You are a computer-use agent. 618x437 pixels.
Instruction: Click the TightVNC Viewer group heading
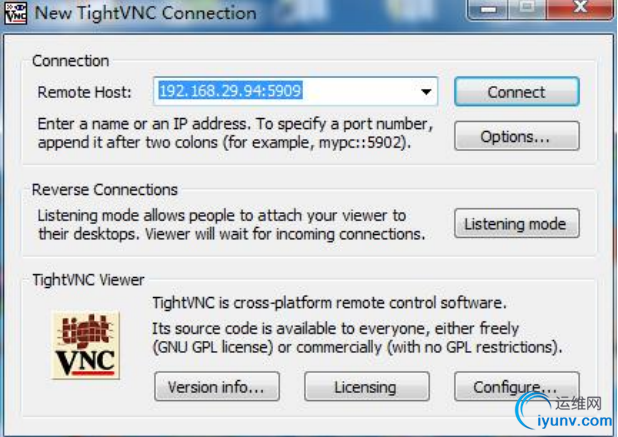coord(88,280)
